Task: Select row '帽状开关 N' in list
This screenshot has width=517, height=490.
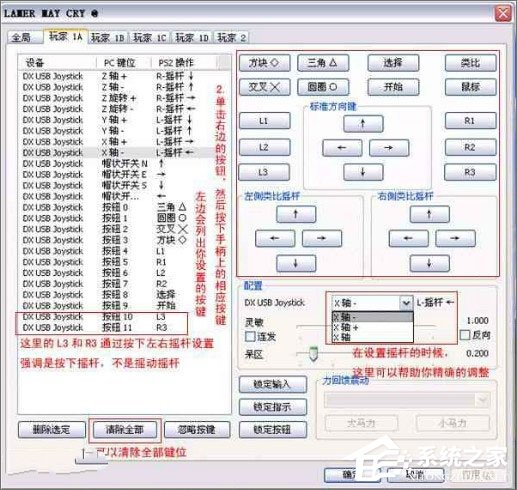Action: (x=124, y=164)
